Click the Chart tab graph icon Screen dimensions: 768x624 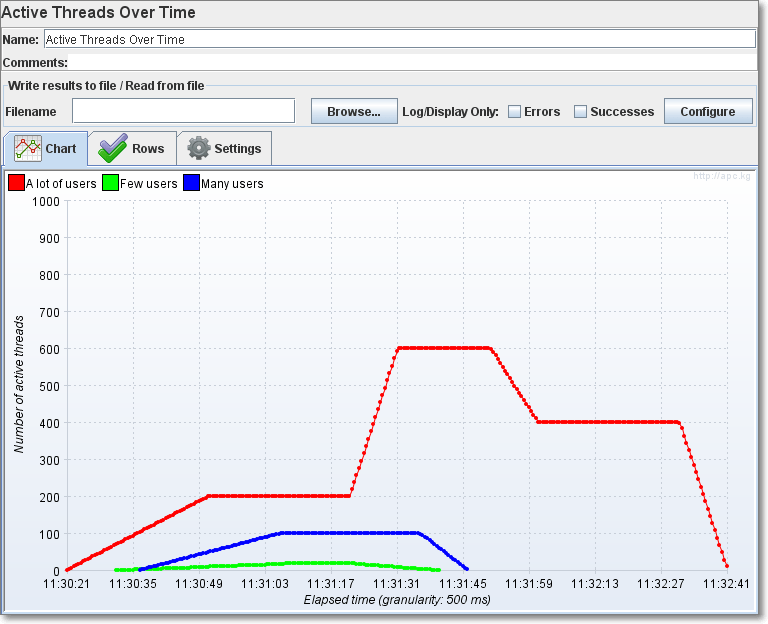[28, 148]
